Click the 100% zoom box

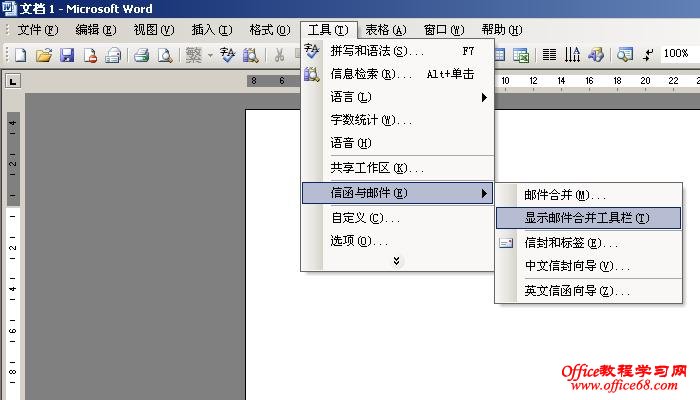pos(679,54)
